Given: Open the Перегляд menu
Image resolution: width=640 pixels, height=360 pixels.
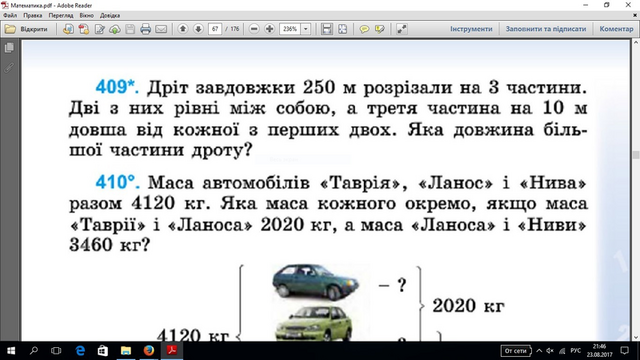Looking at the screenshot, I should pyautogui.click(x=61, y=16).
